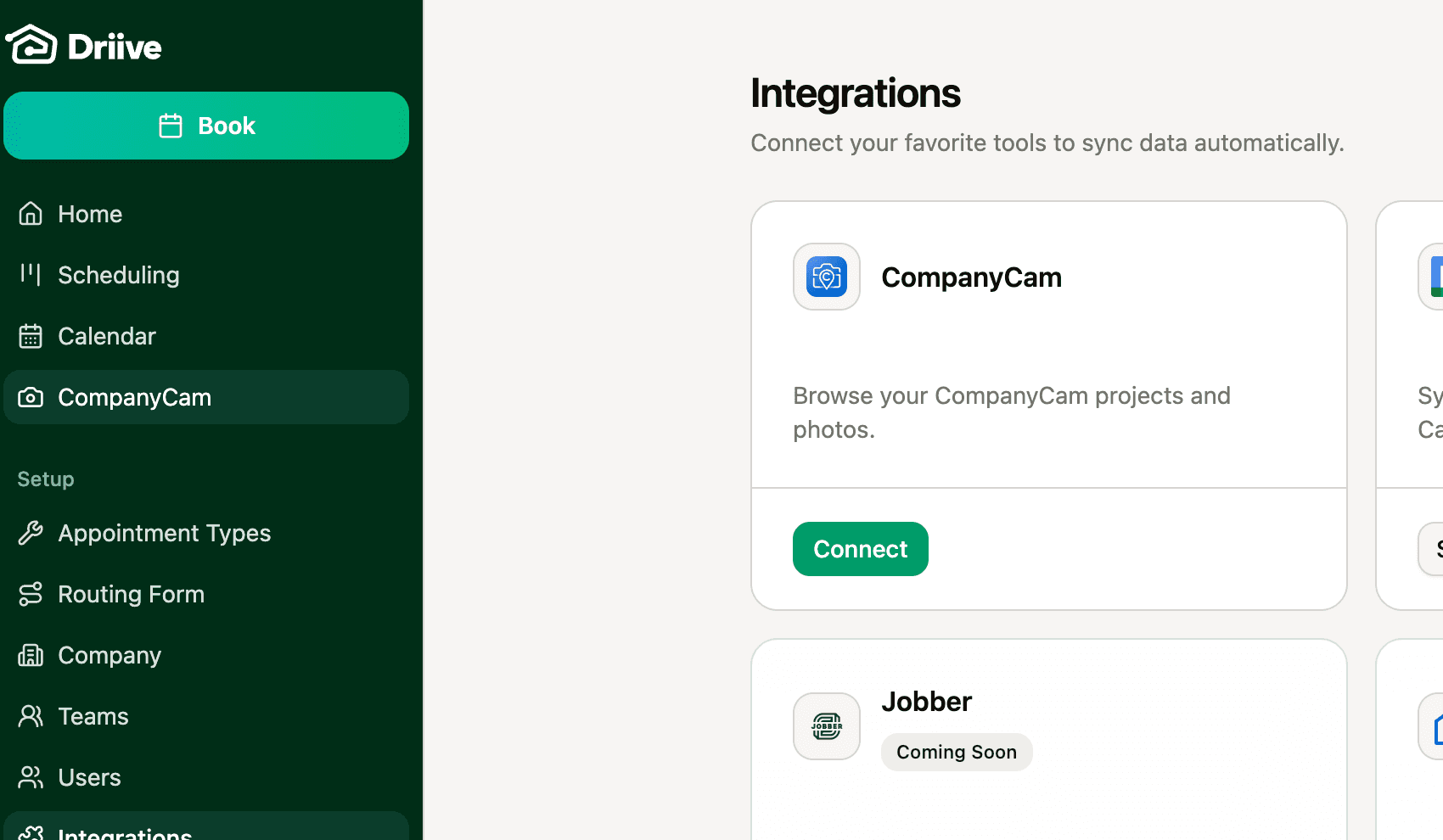
Task: Click the Book button
Action: [206, 125]
